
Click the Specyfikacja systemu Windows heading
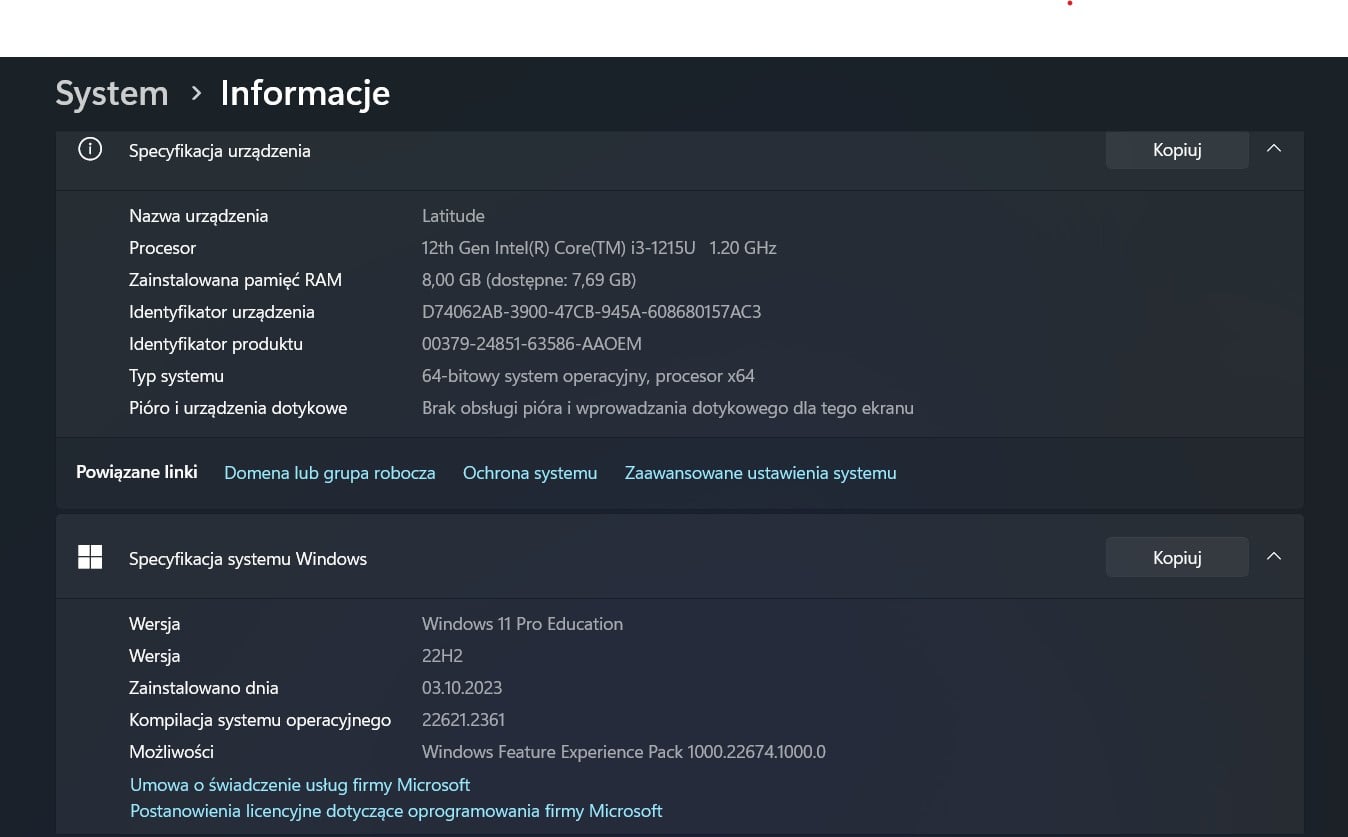pyautogui.click(x=248, y=559)
